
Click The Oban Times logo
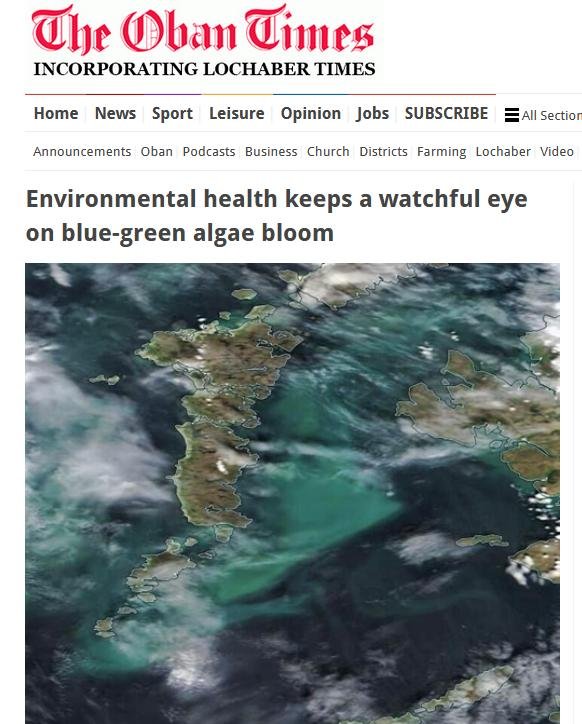203,41
